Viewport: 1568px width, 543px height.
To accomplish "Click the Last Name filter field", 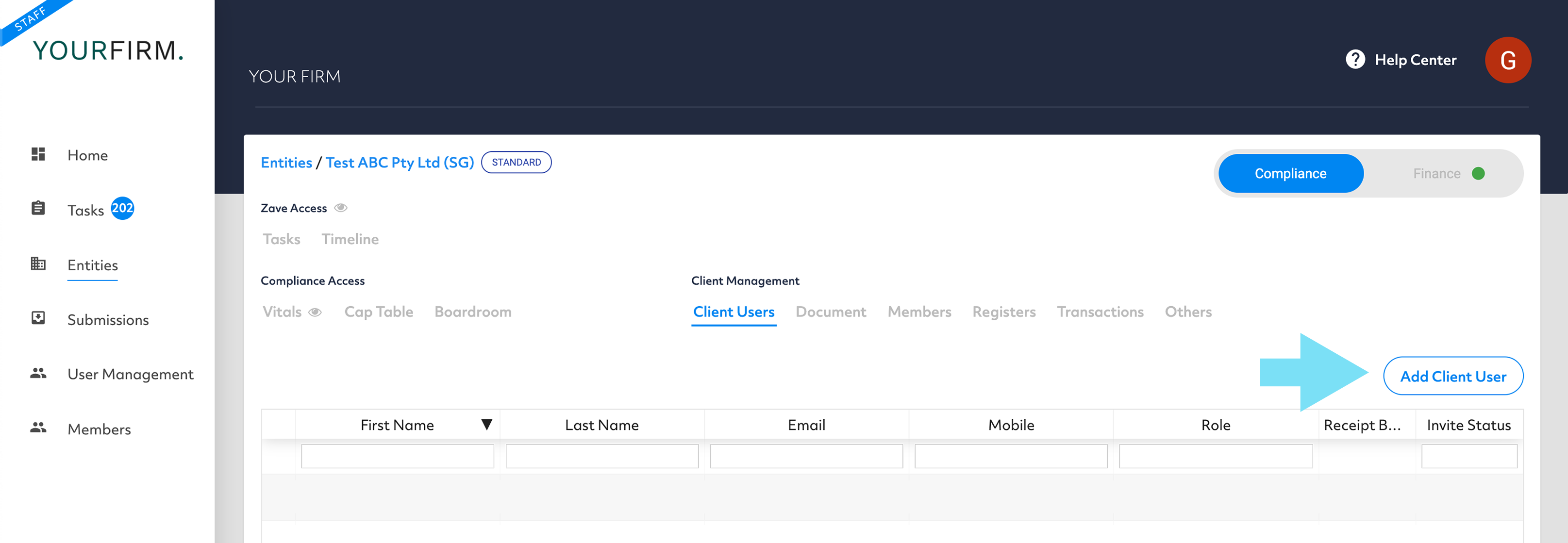I will (602, 456).
